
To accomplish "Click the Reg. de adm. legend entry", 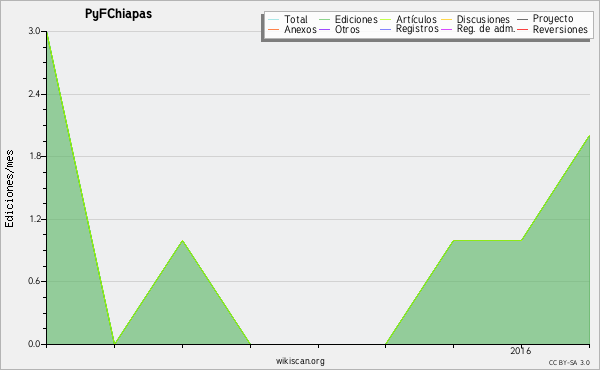I will coord(478,29).
